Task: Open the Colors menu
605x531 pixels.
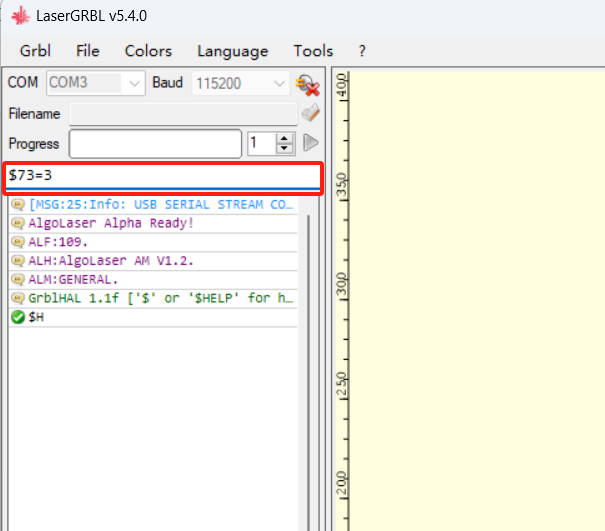Action: click(x=148, y=51)
